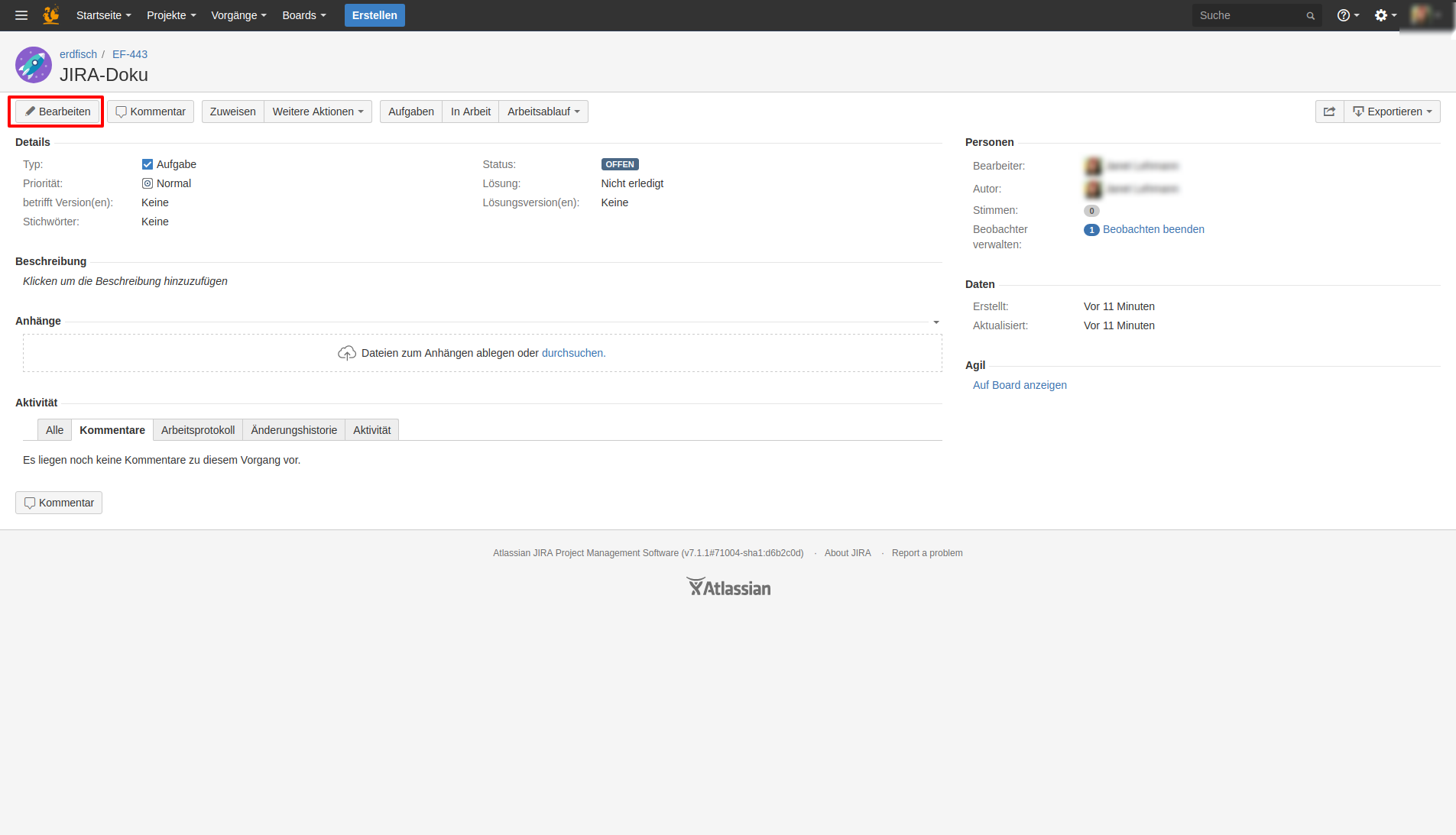Toggle the Anhänge options arrow
Viewport: 1456px width, 835px height.
click(936, 322)
